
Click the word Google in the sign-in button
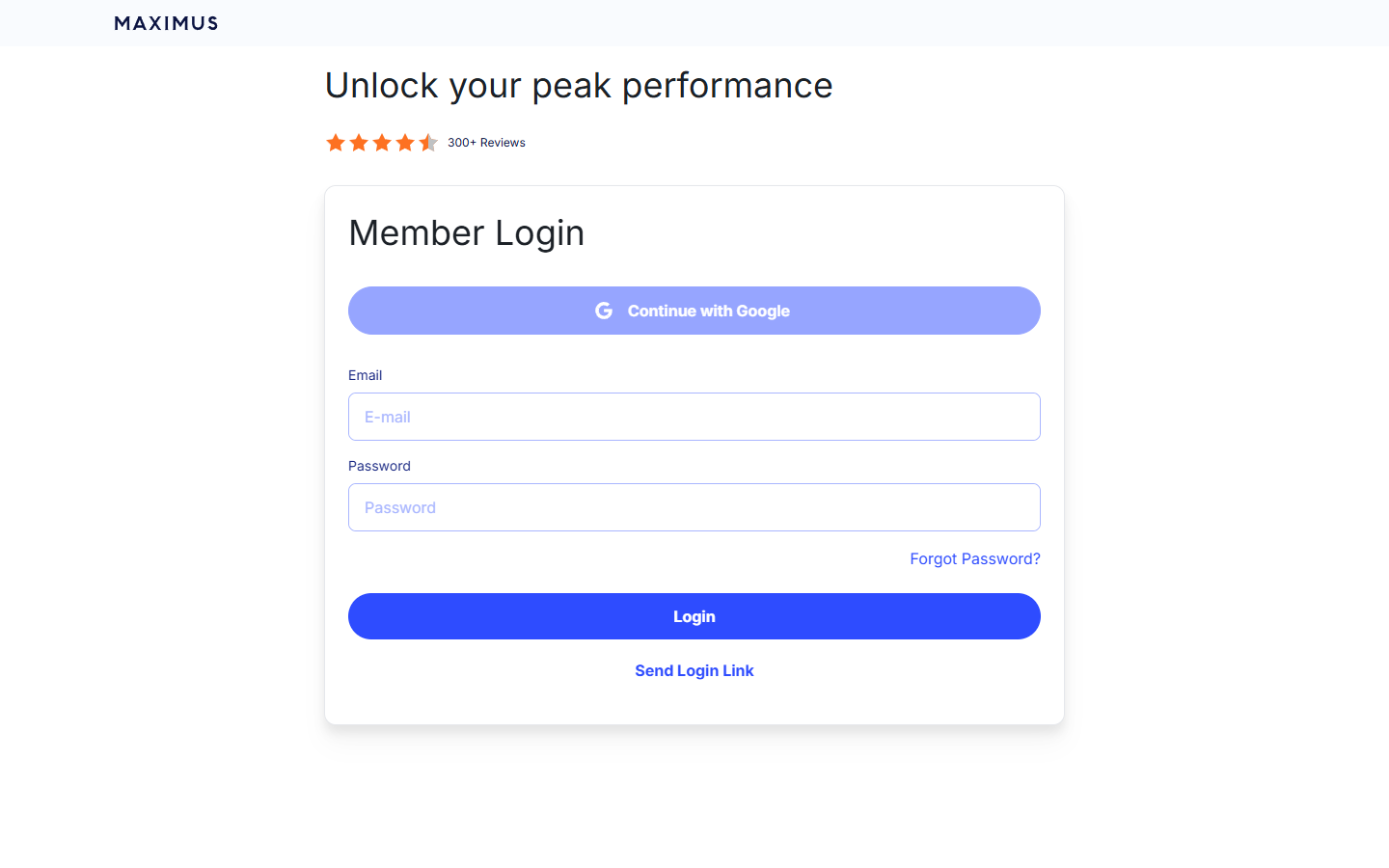(763, 311)
